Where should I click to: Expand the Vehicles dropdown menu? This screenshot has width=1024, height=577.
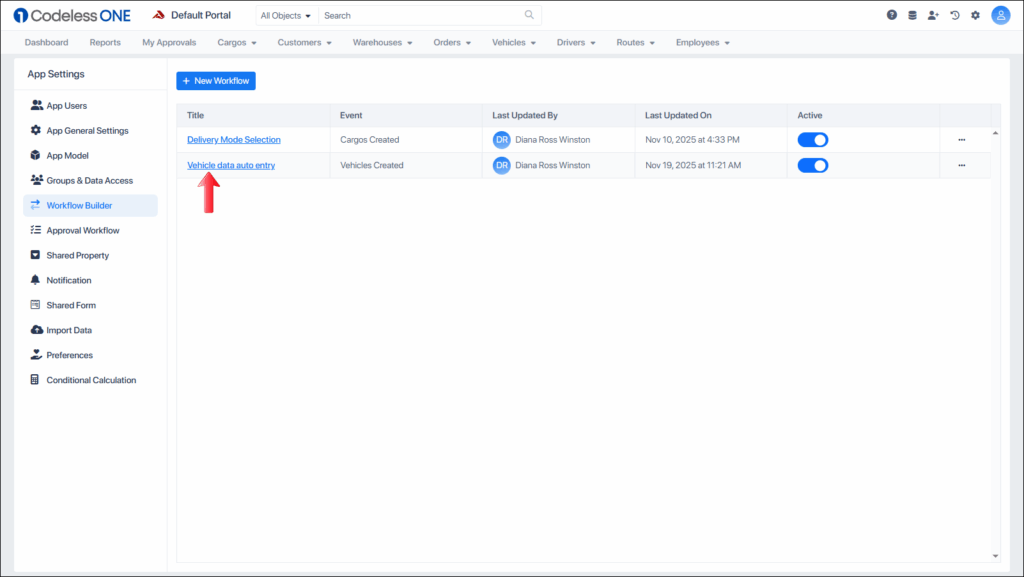[x=513, y=42]
